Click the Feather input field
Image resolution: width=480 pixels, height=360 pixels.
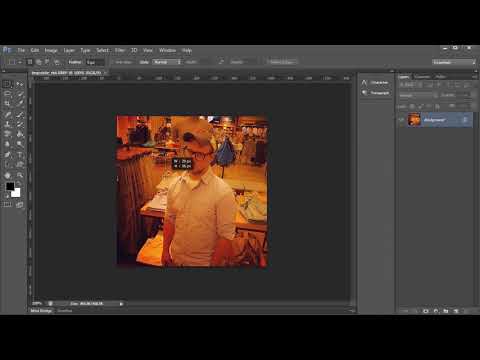[95, 62]
